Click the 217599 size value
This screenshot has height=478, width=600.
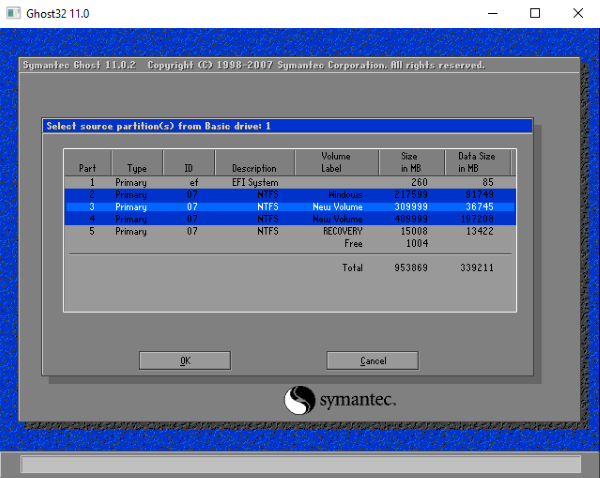tap(411, 195)
